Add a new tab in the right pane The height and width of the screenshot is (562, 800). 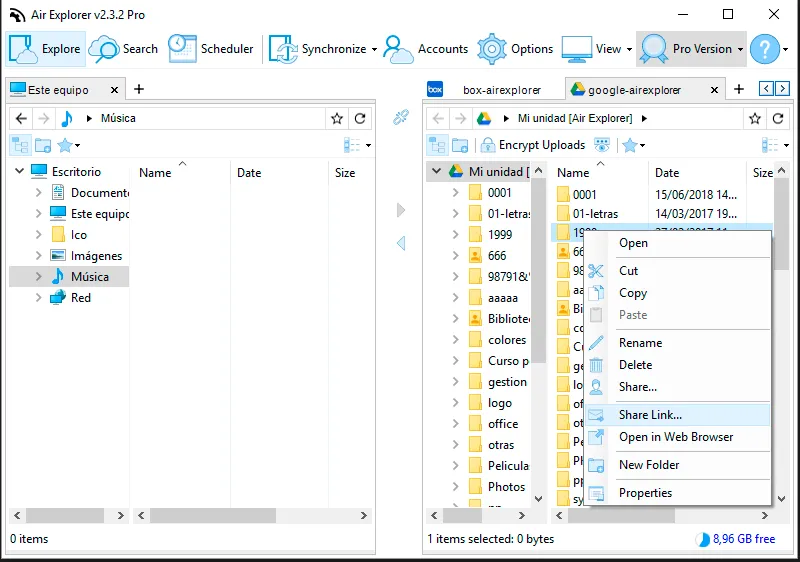coord(739,89)
